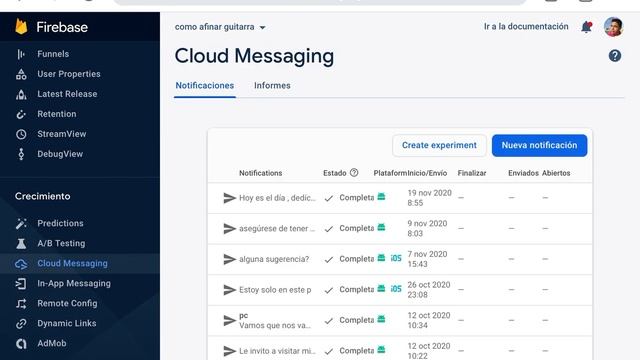
Task: Click the Crecimiento section heading
Action: 42,196
